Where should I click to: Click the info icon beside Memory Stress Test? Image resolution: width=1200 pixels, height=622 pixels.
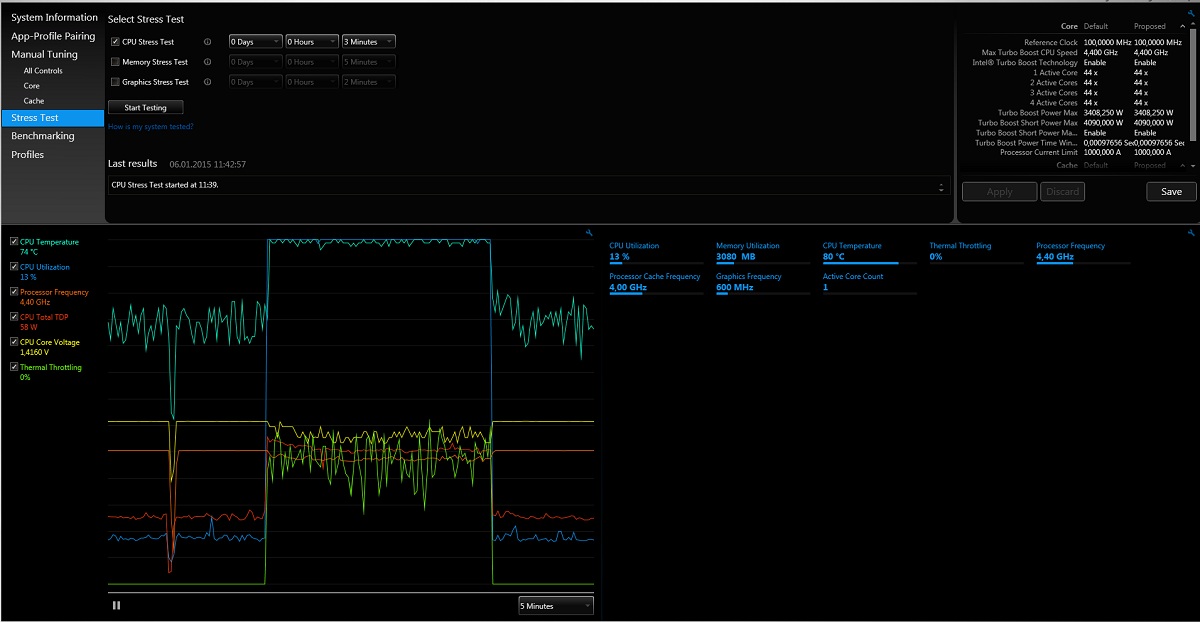[207, 62]
